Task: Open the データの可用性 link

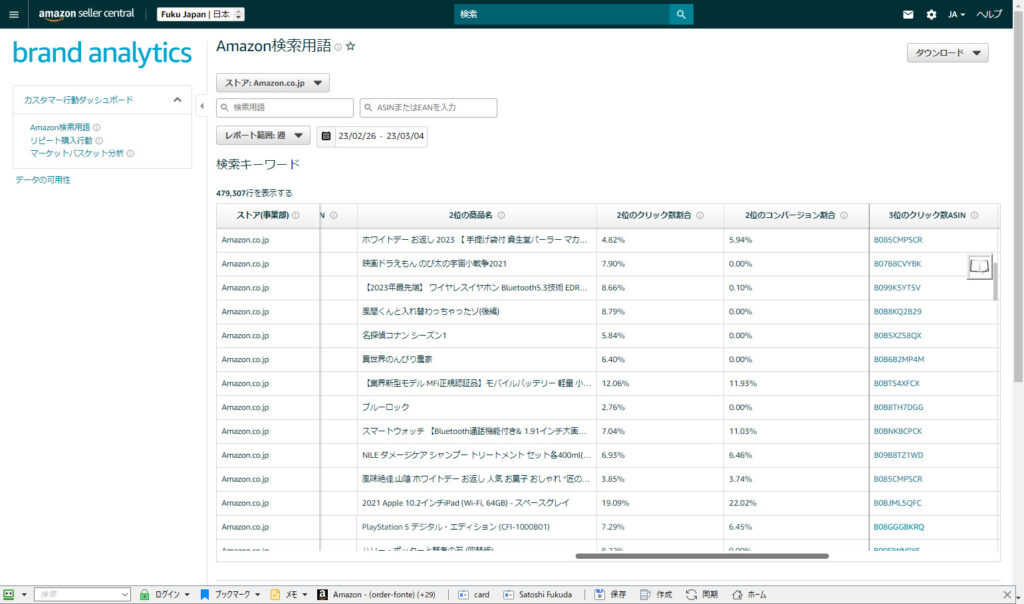Action: 43,180
